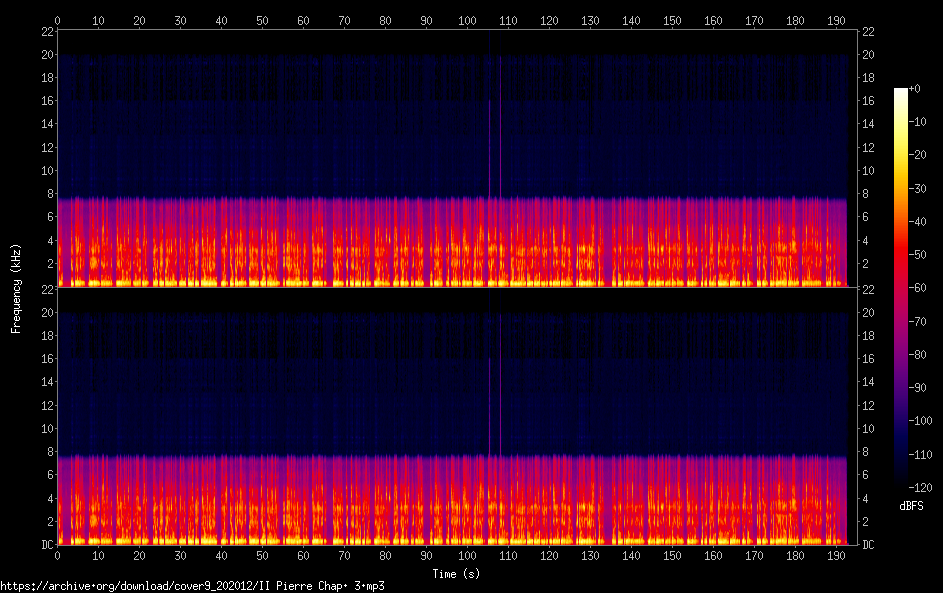The height and width of the screenshot is (593, 943).
Task: Click the 150 tick on top time axis
Action: click(672, 20)
